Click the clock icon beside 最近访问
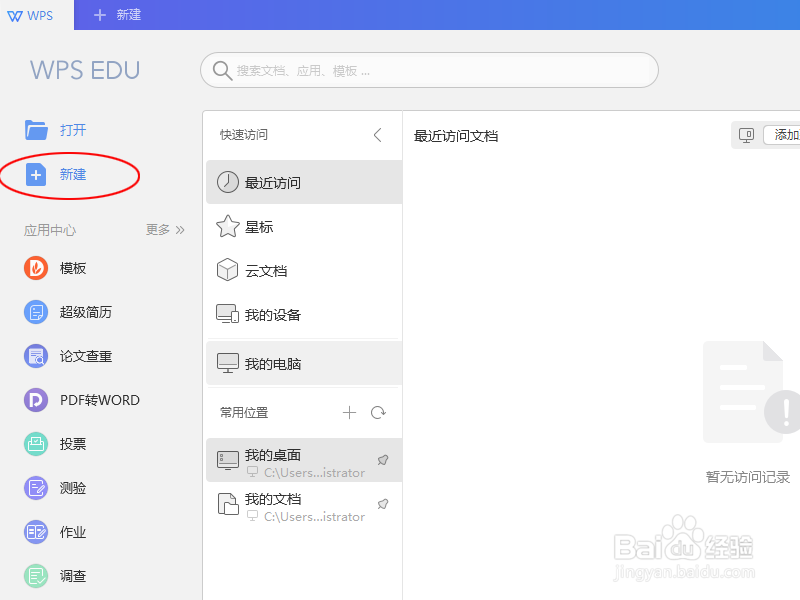800x600 pixels. 228,182
